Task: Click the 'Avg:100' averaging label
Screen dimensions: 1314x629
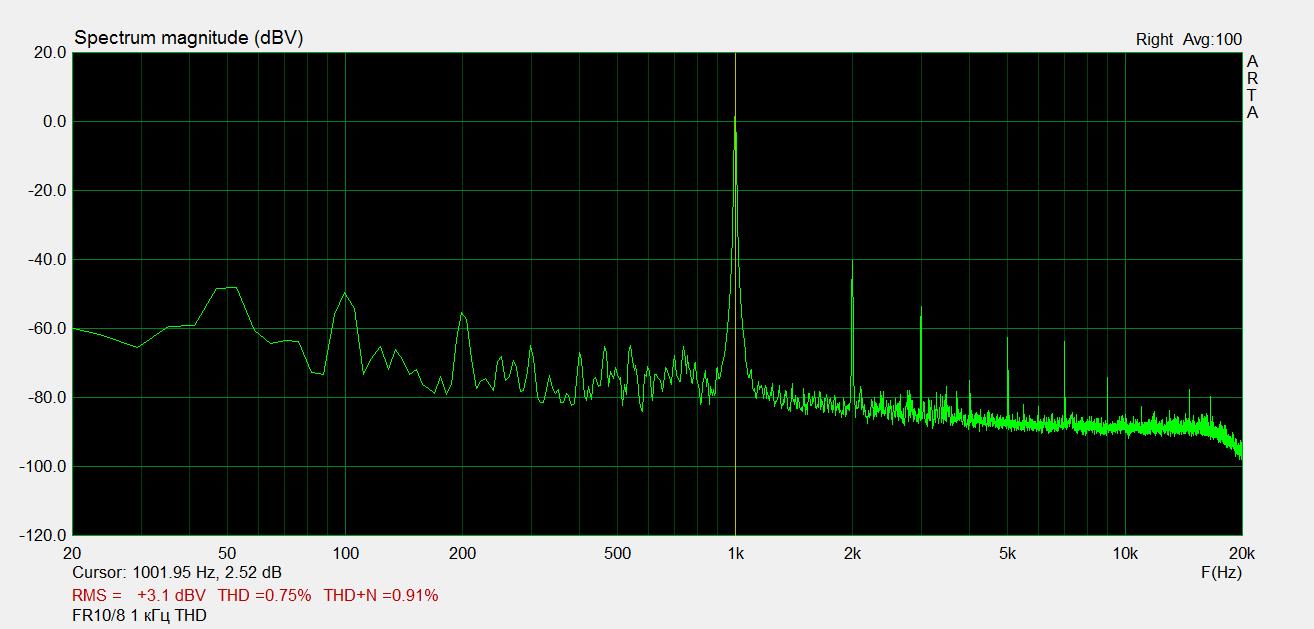Action: (1213, 40)
